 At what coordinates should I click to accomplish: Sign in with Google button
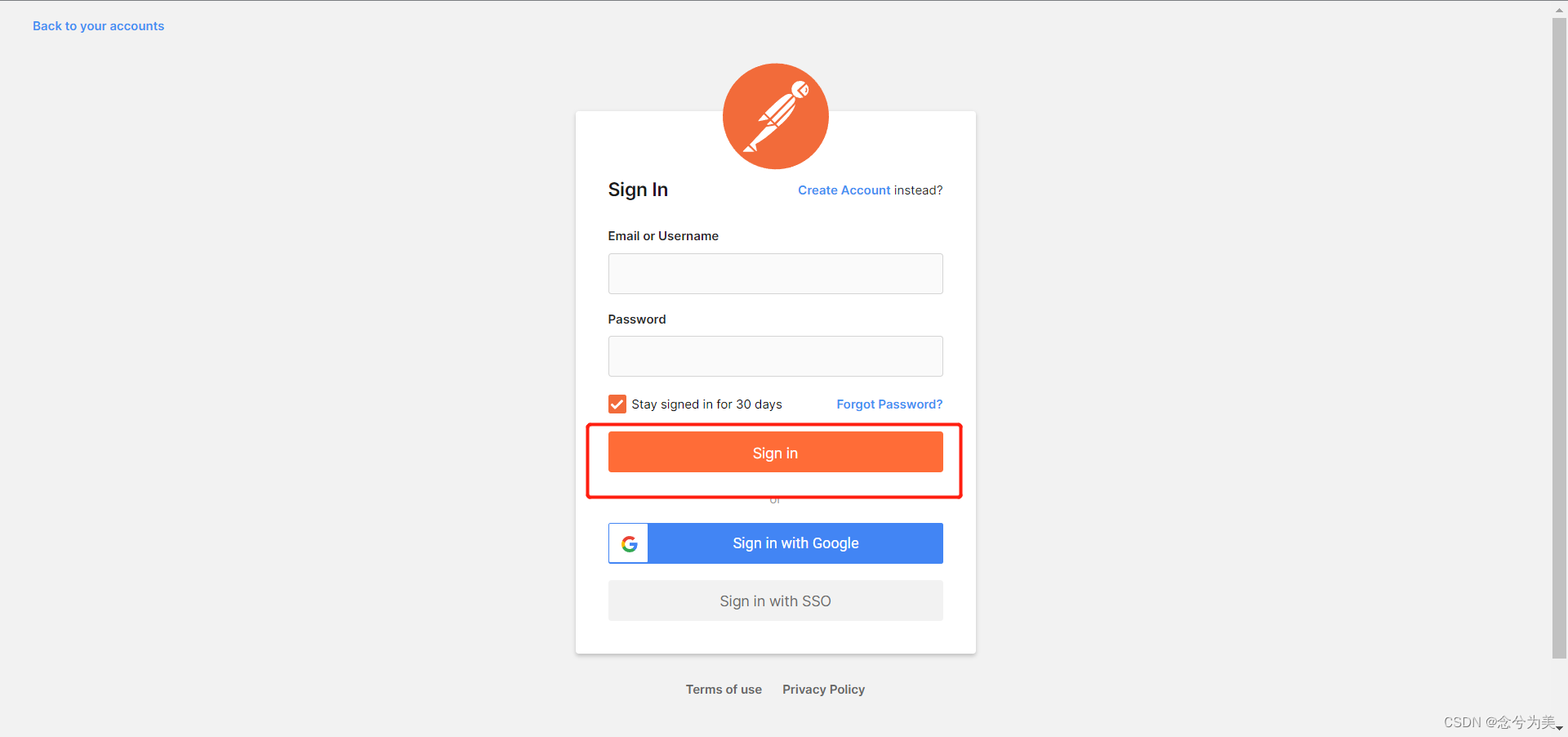pos(775,543)
